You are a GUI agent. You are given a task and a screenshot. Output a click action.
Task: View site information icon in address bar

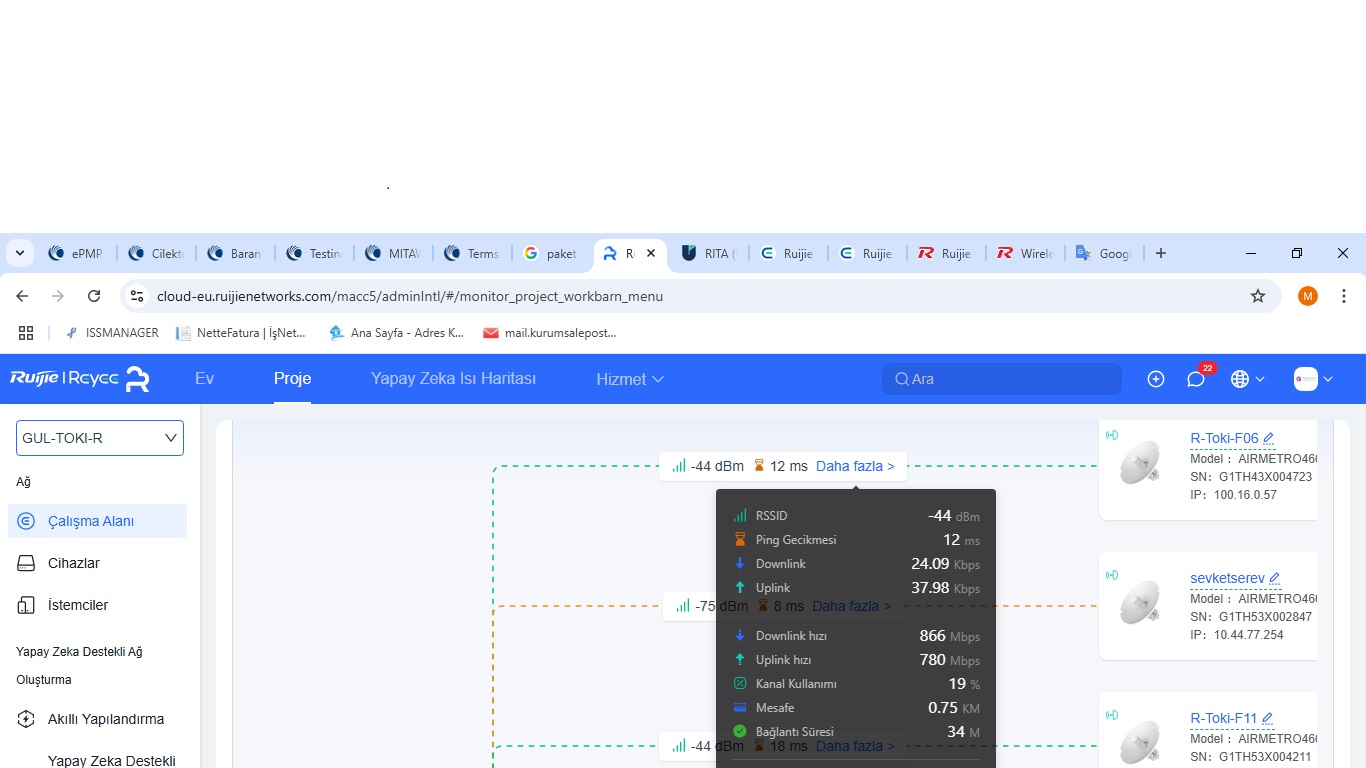click(x=138, y=296)
